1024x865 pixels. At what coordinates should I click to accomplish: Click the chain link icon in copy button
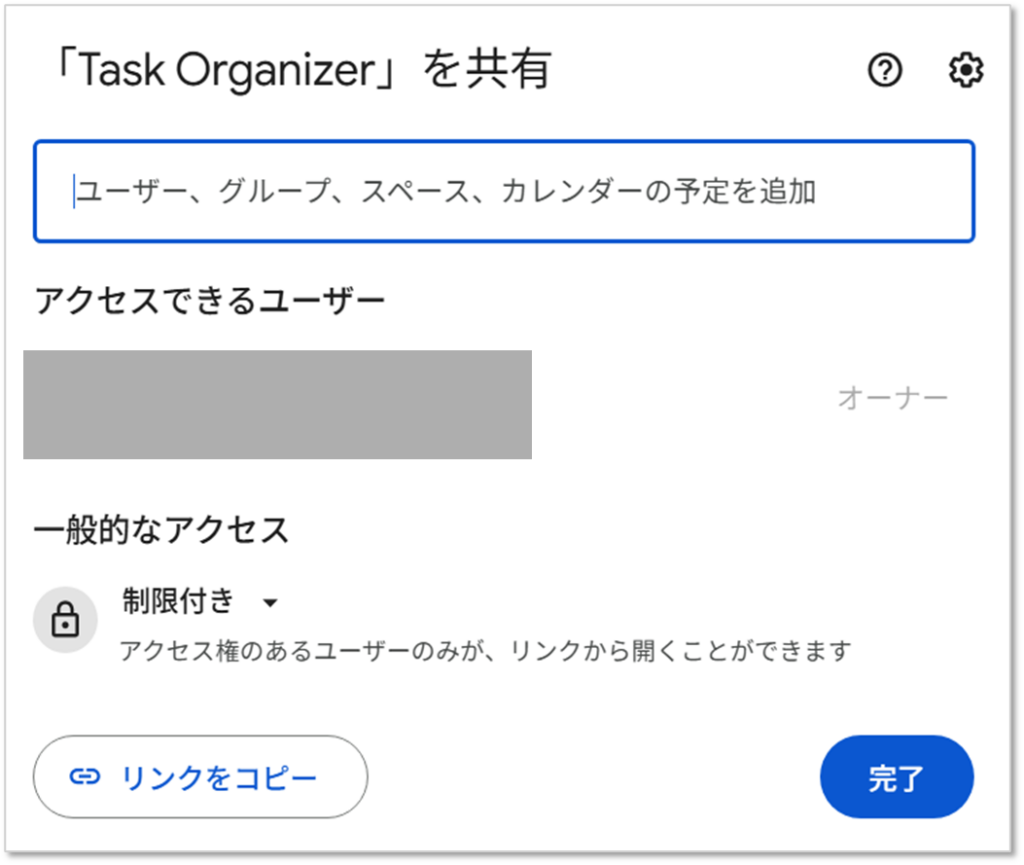[x=85, y=777]
